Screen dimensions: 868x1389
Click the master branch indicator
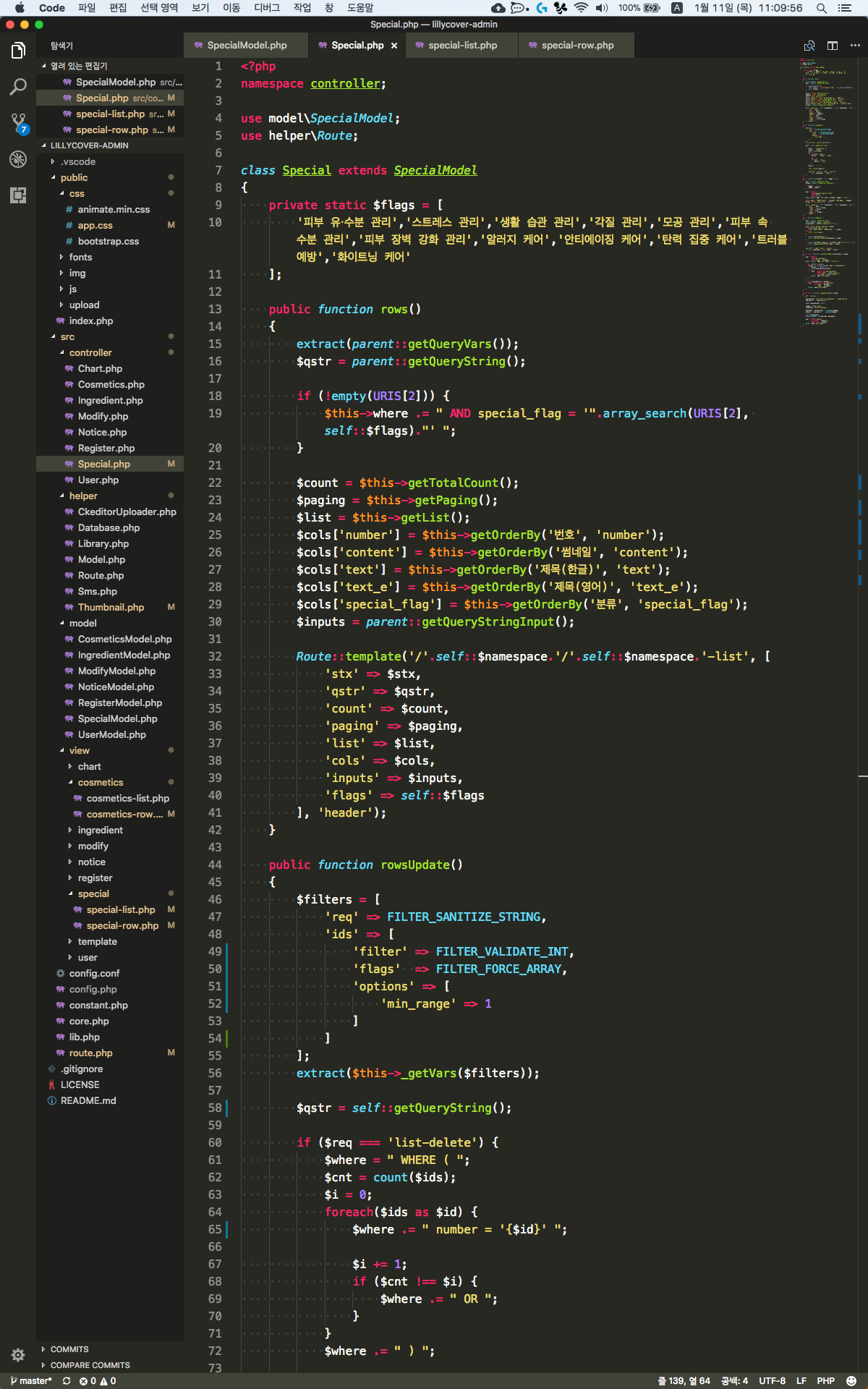tap(31, 1381)
